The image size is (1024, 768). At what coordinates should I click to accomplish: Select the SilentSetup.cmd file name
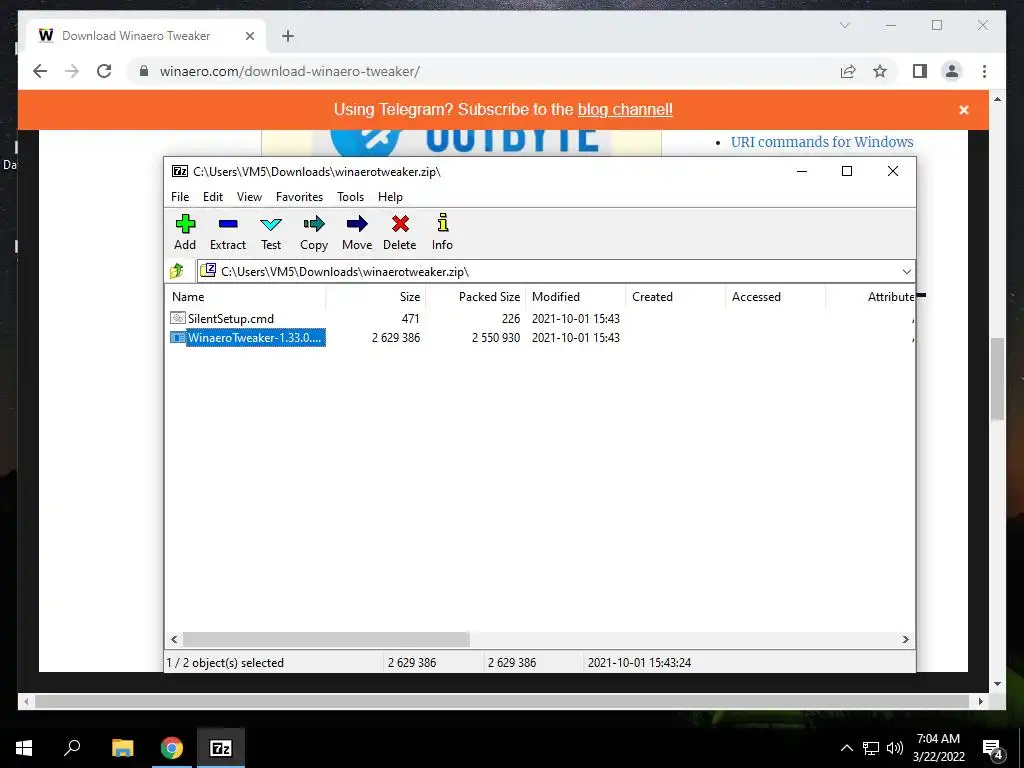[231, 319]
